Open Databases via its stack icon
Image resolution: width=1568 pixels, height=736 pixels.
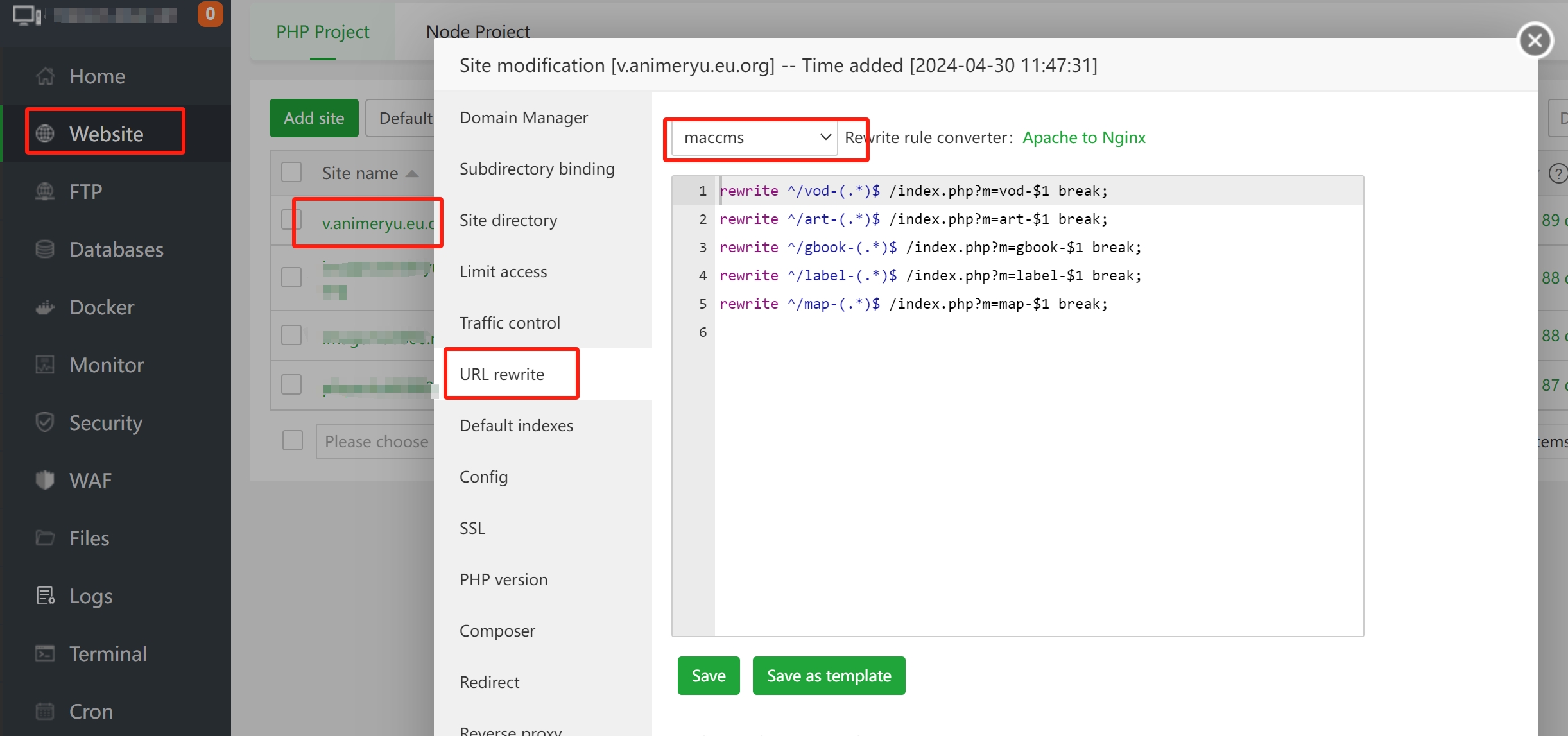pyautogui.click(x=45, y=249)
